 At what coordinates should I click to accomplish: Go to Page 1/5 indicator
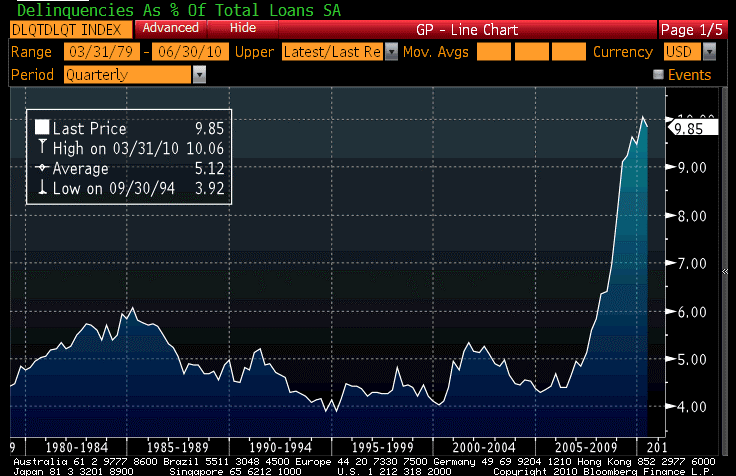(692, 30)
